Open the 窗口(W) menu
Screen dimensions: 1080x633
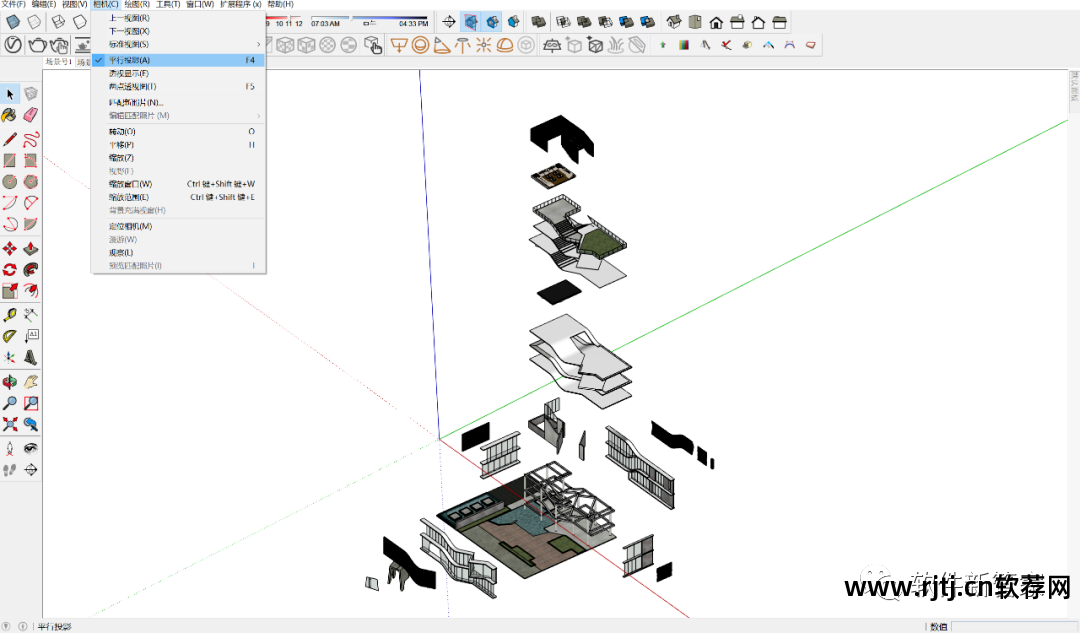pos(200,4)
